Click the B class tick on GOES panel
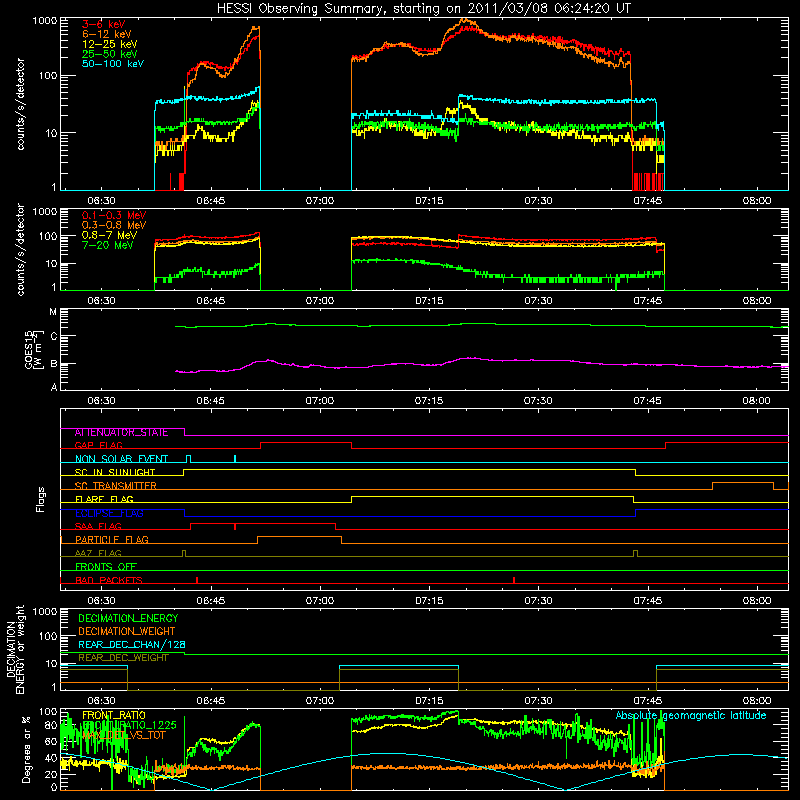The image size is (800, 800). pyautogui.click(x=54, y=364)
